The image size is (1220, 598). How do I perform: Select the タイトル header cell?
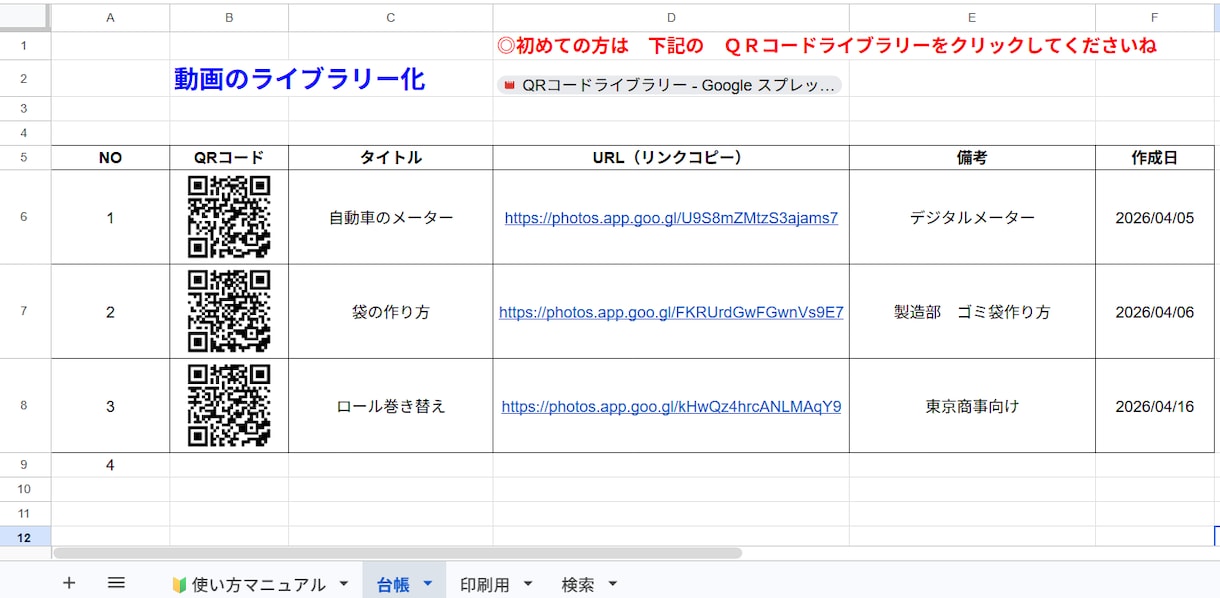(x=390, y=158)
